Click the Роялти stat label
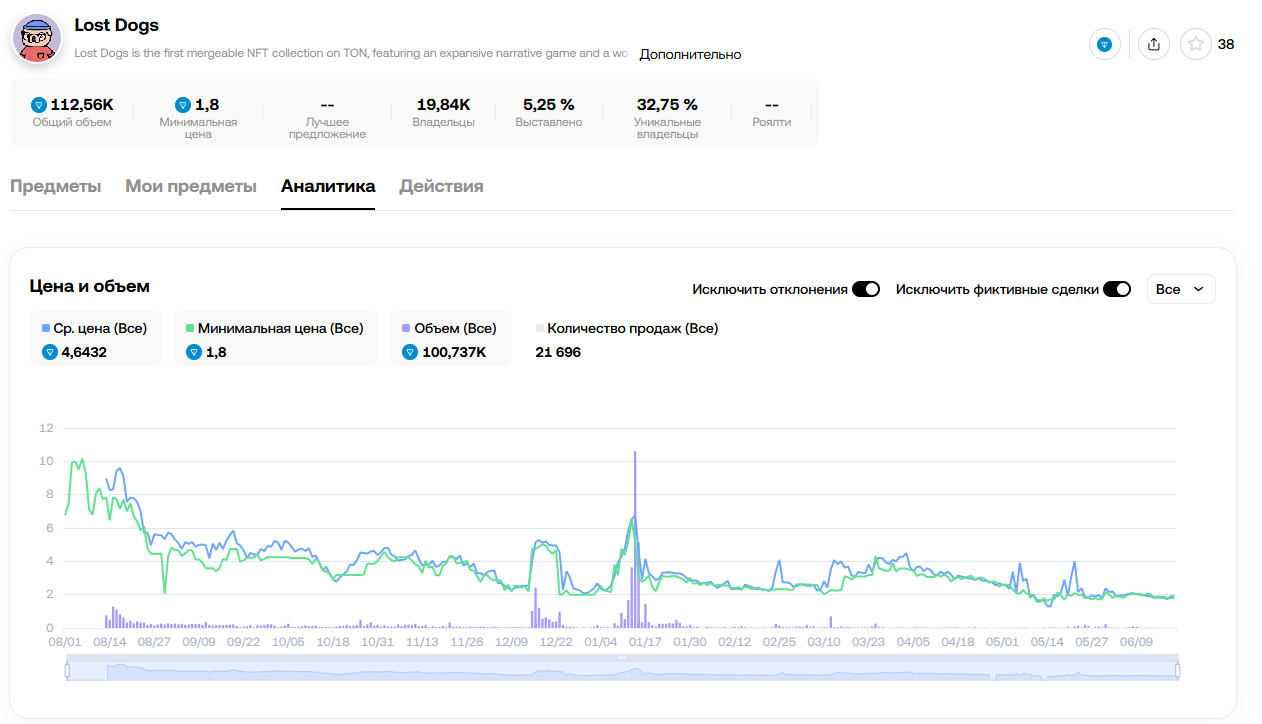 (772, 122)
